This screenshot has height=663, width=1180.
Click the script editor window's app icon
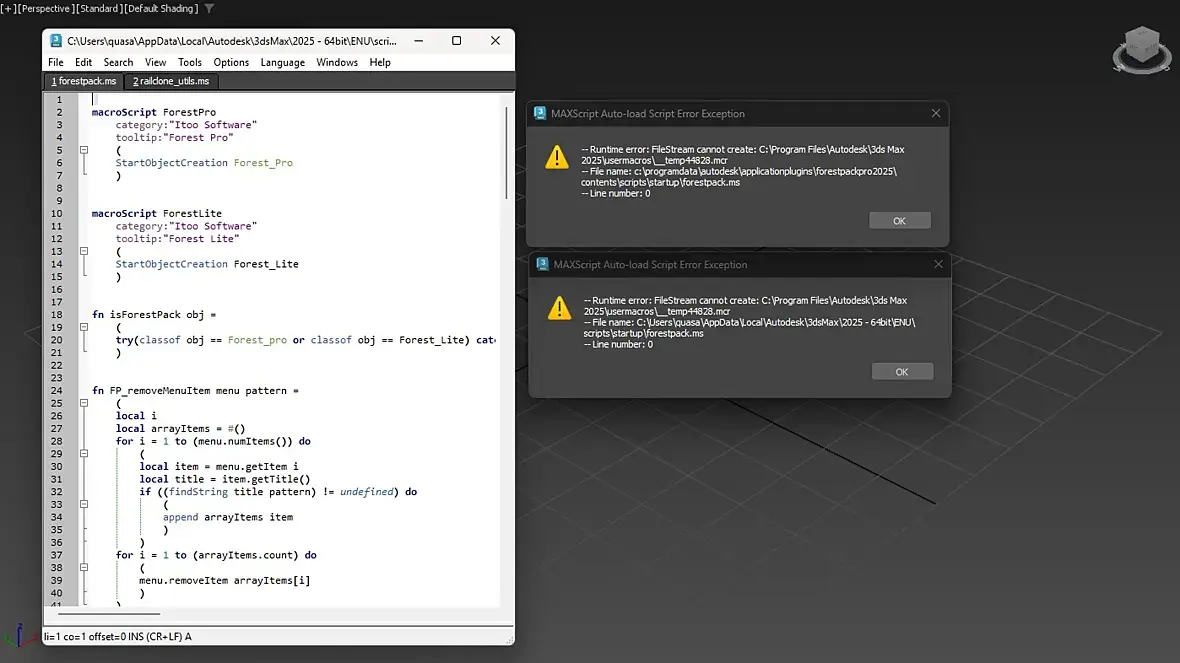(56, 41)
